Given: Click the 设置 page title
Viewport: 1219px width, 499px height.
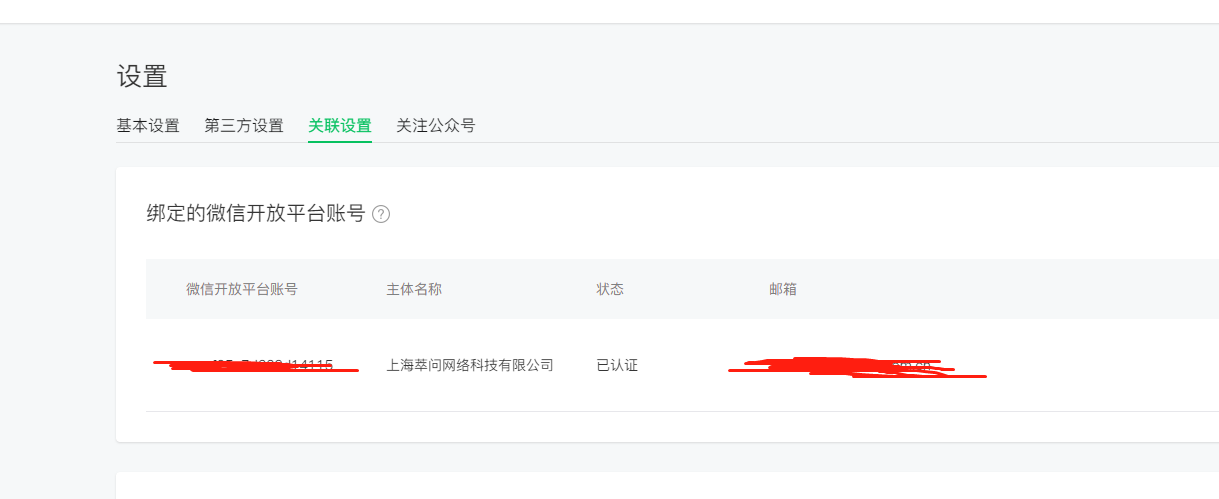Looking at the screenshot, I should 142,76.
